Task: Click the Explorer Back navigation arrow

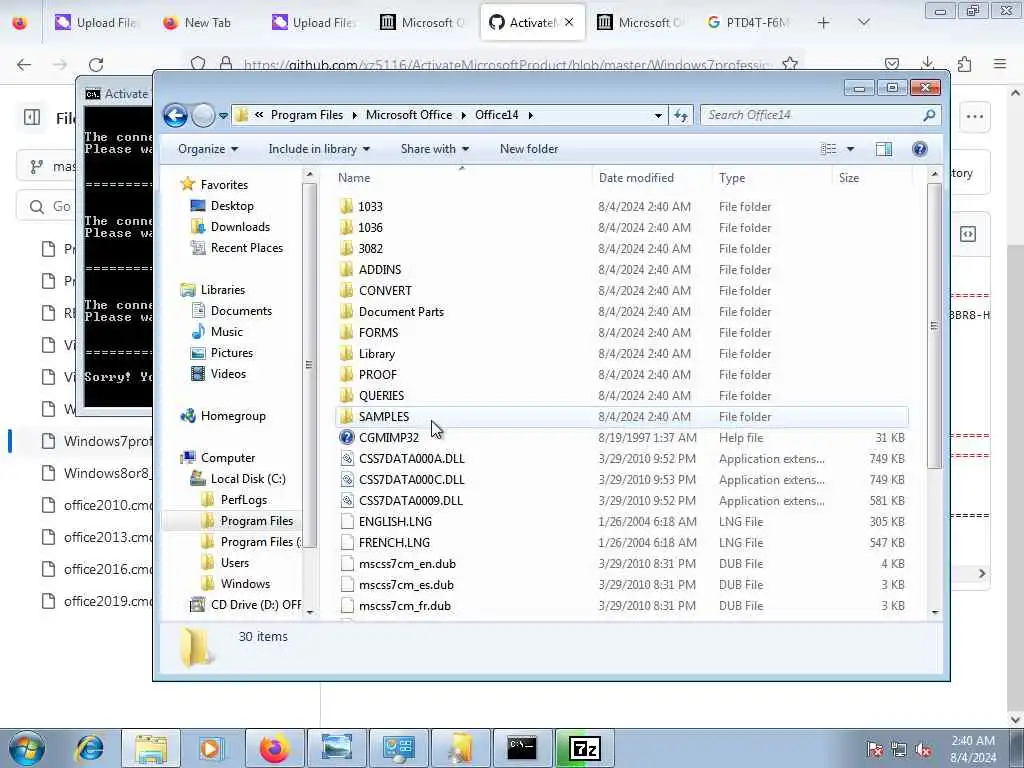Action: click(175, 116)
